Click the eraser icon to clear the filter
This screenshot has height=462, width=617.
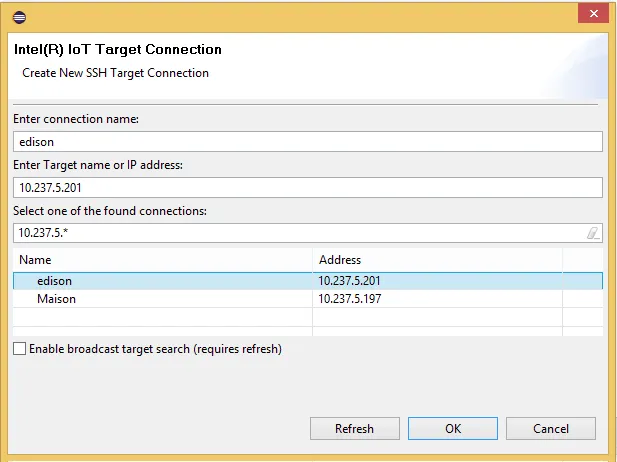(592, 233)
